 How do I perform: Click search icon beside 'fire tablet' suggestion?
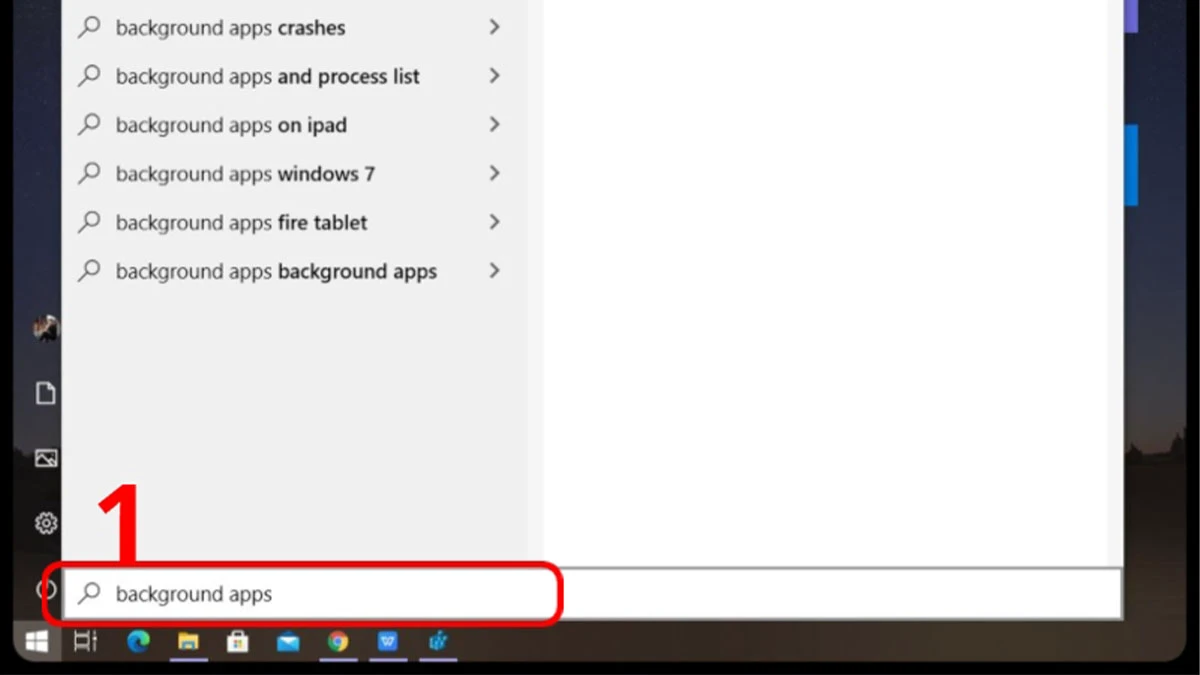pos(90,221)
